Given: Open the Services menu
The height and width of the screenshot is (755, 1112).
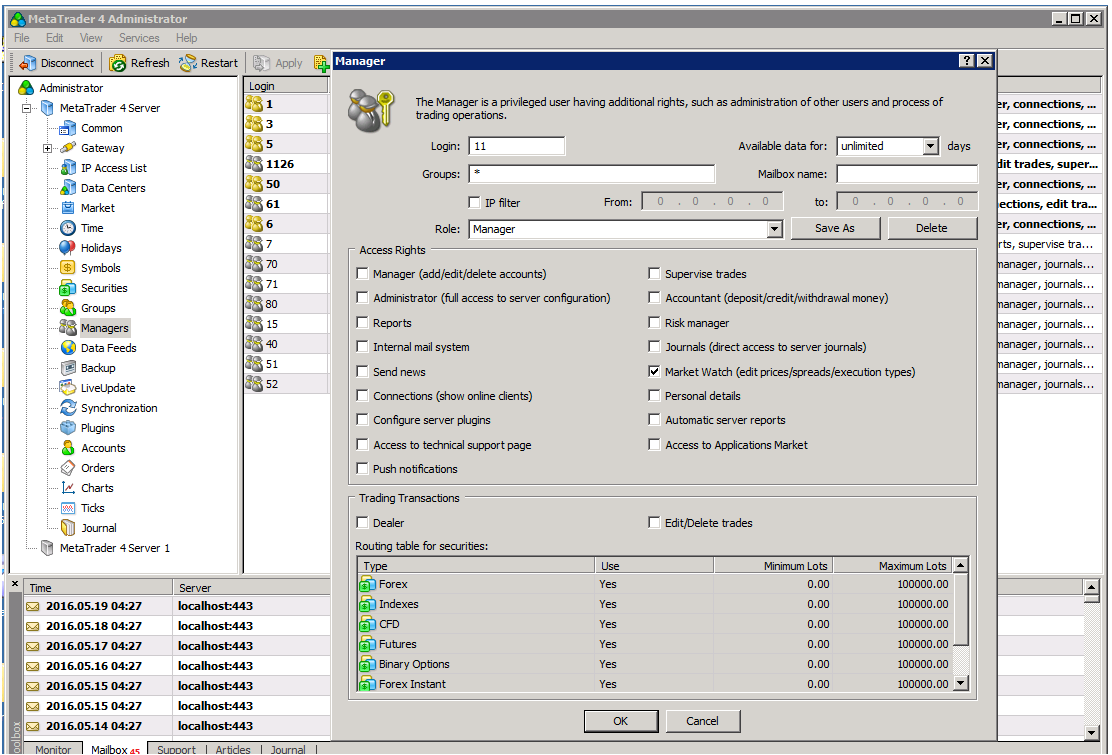Looking at the screenshot, I should click(139, 38).
